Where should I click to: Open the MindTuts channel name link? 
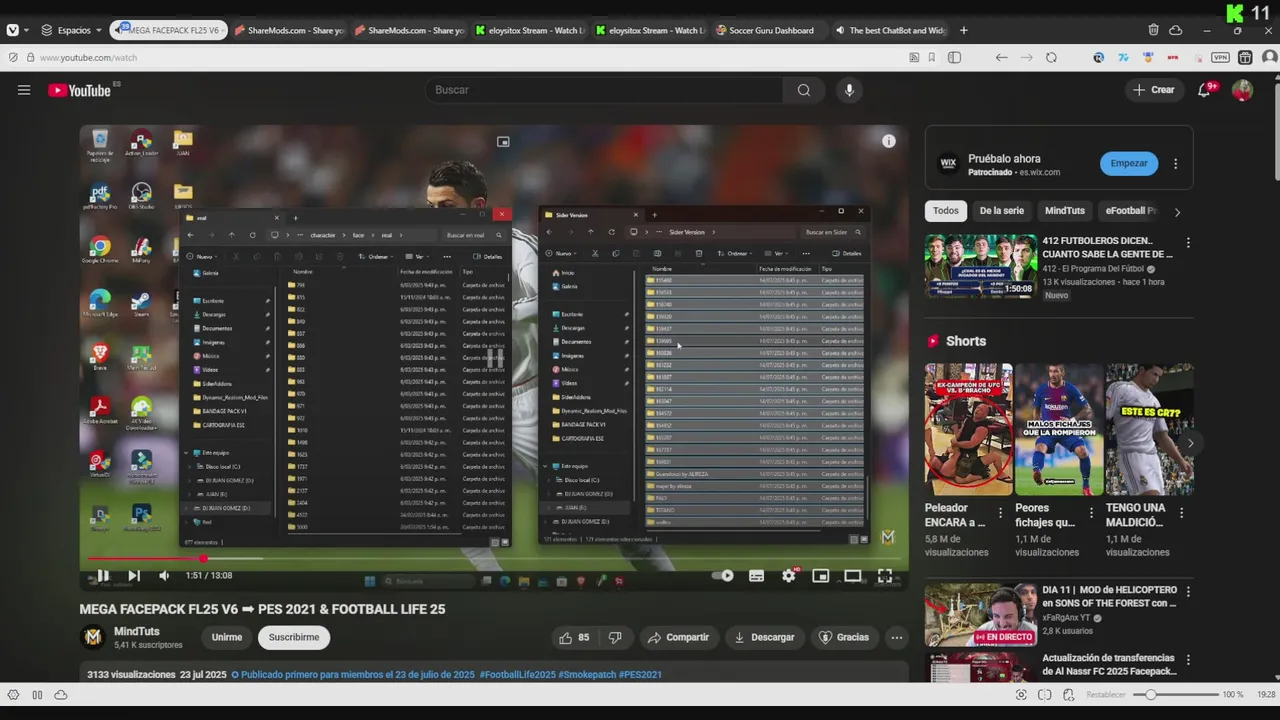coord(138,631)
